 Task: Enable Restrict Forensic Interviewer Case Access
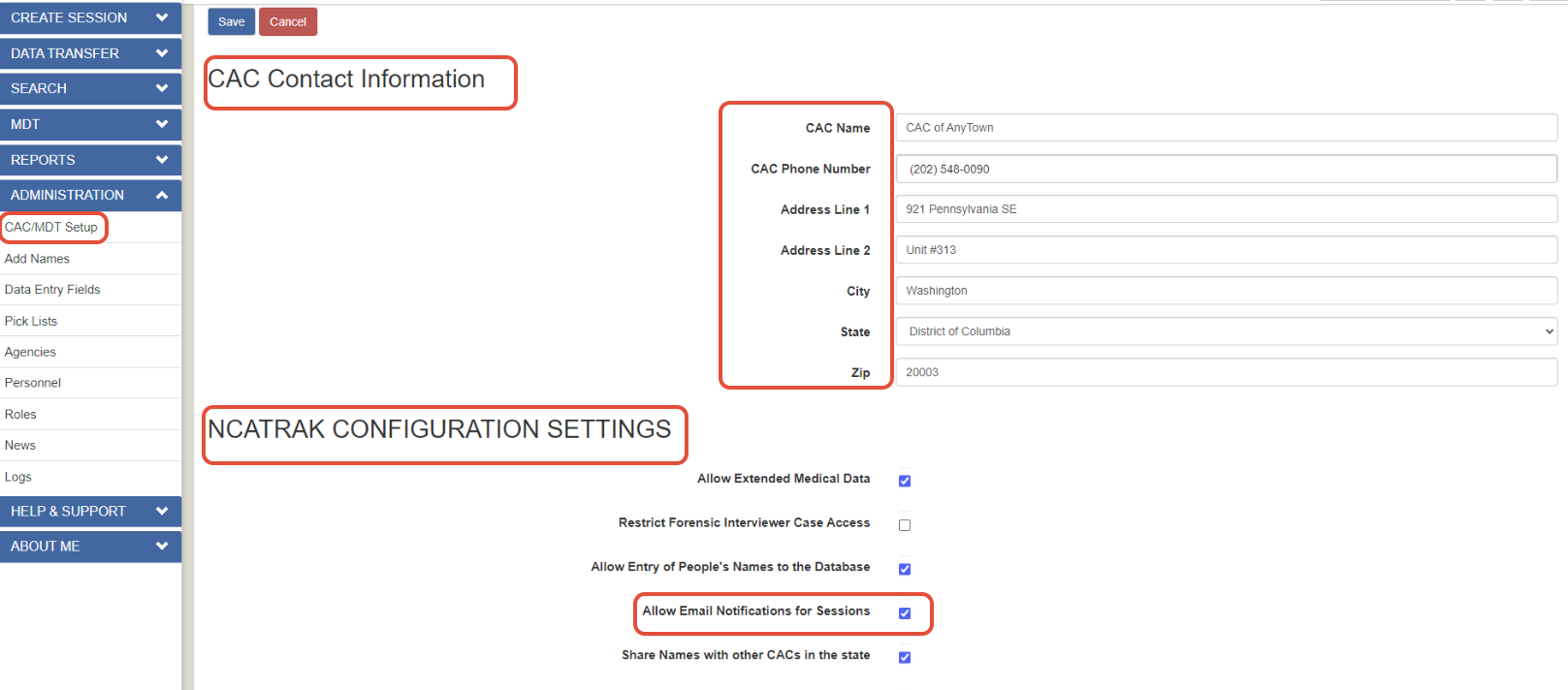(x=905, y=525)
